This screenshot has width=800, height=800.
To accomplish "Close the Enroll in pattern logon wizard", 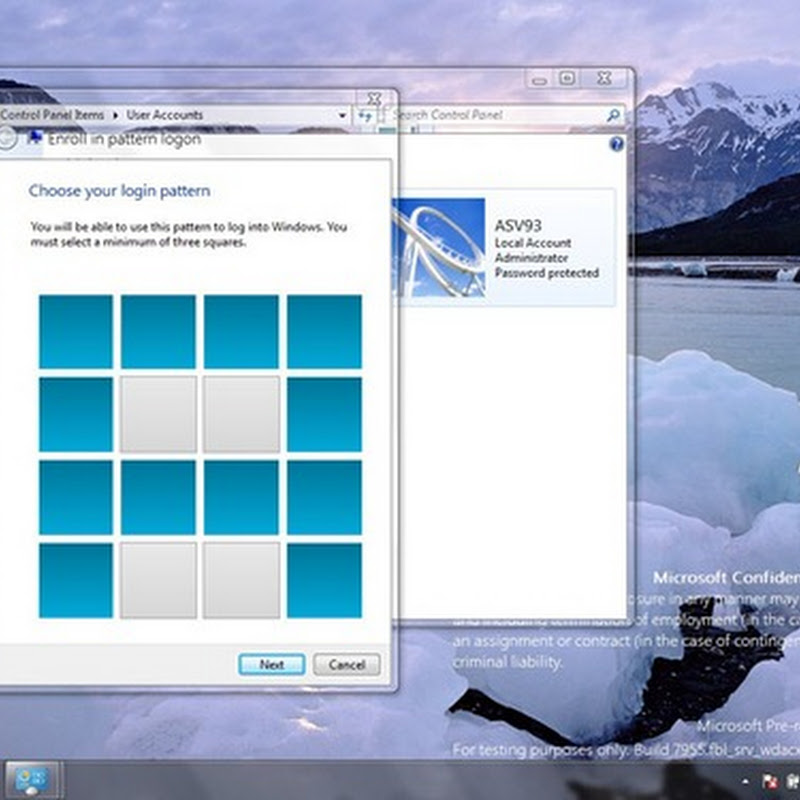I will point(374,97).
